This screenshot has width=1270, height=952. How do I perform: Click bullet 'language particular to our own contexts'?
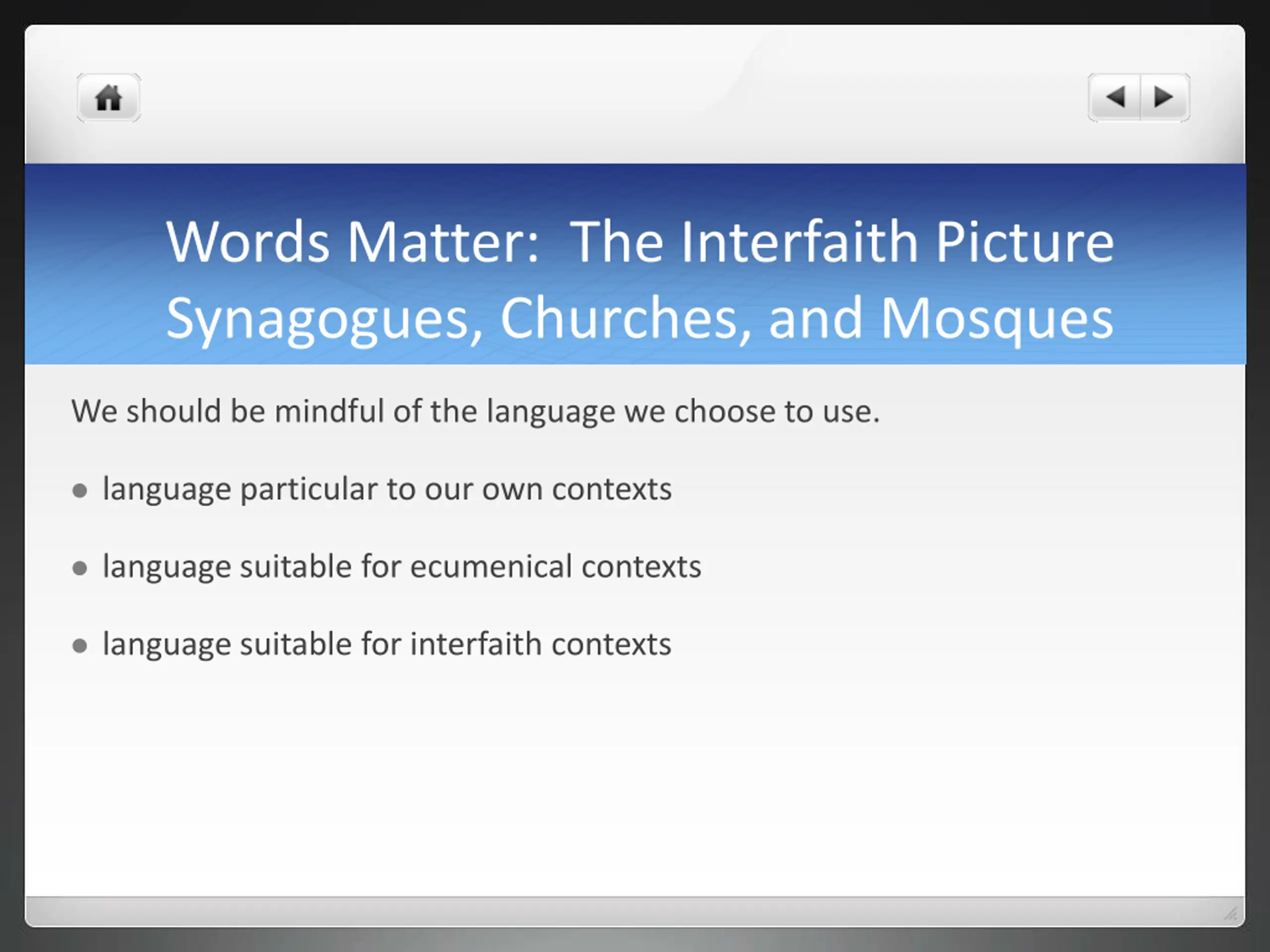(387, 489)
